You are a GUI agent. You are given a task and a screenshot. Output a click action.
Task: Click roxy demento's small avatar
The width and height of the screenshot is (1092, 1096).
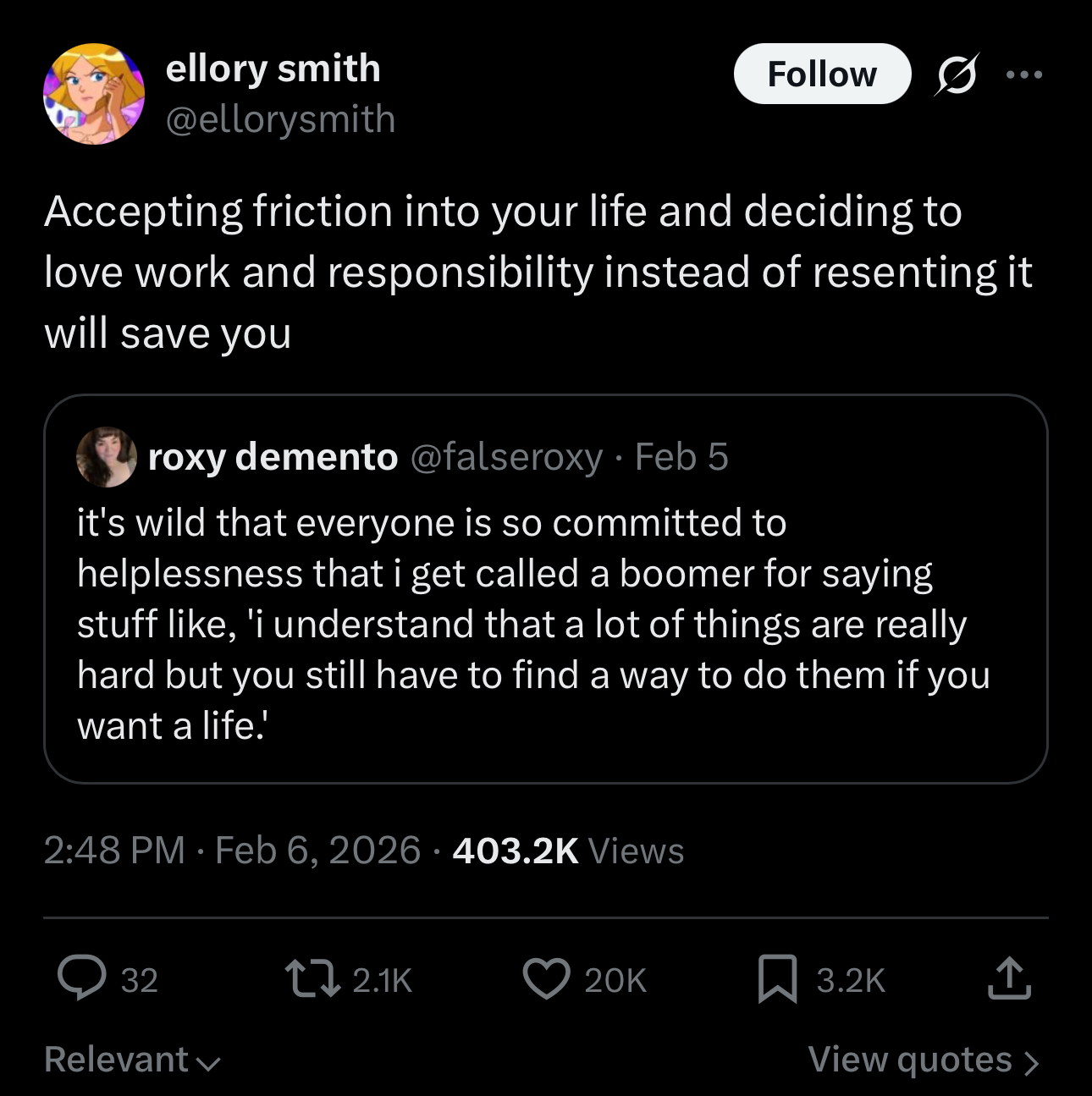coord(107,457)
